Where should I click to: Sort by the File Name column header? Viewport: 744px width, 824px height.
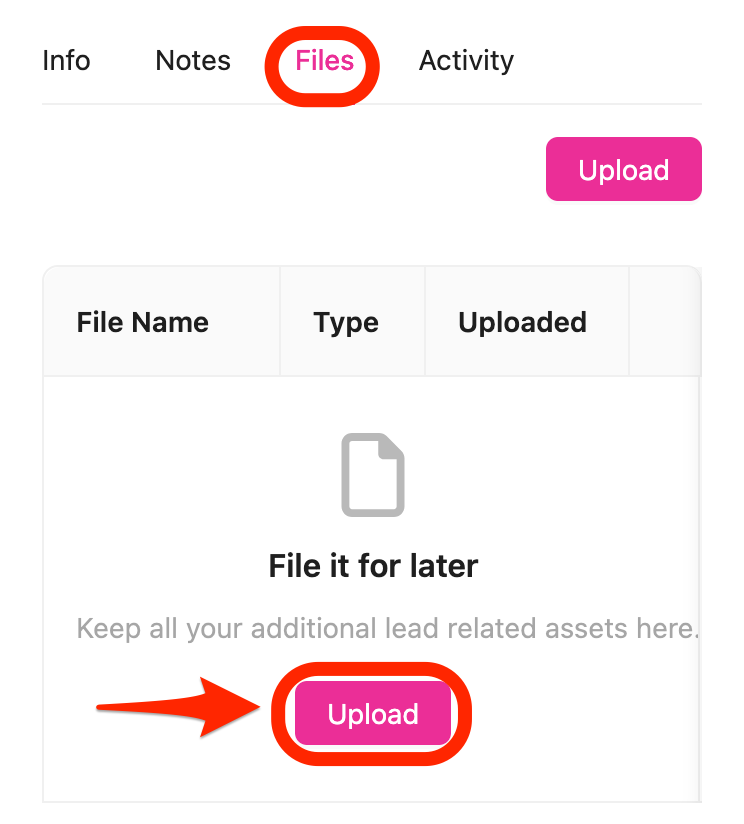coord(143,323)
